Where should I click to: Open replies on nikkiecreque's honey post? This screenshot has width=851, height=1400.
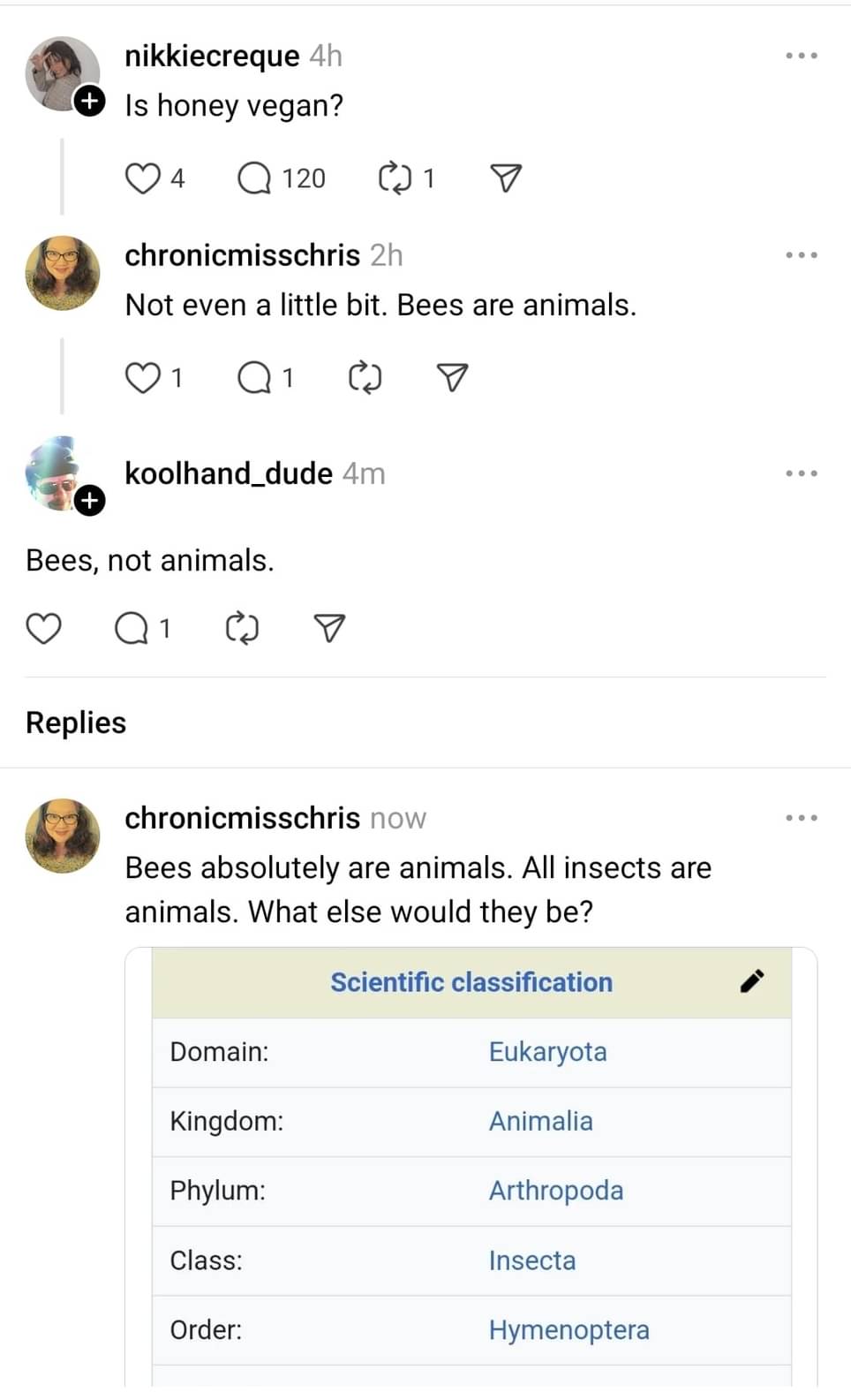pyautogui.click(x=254, y=178)
